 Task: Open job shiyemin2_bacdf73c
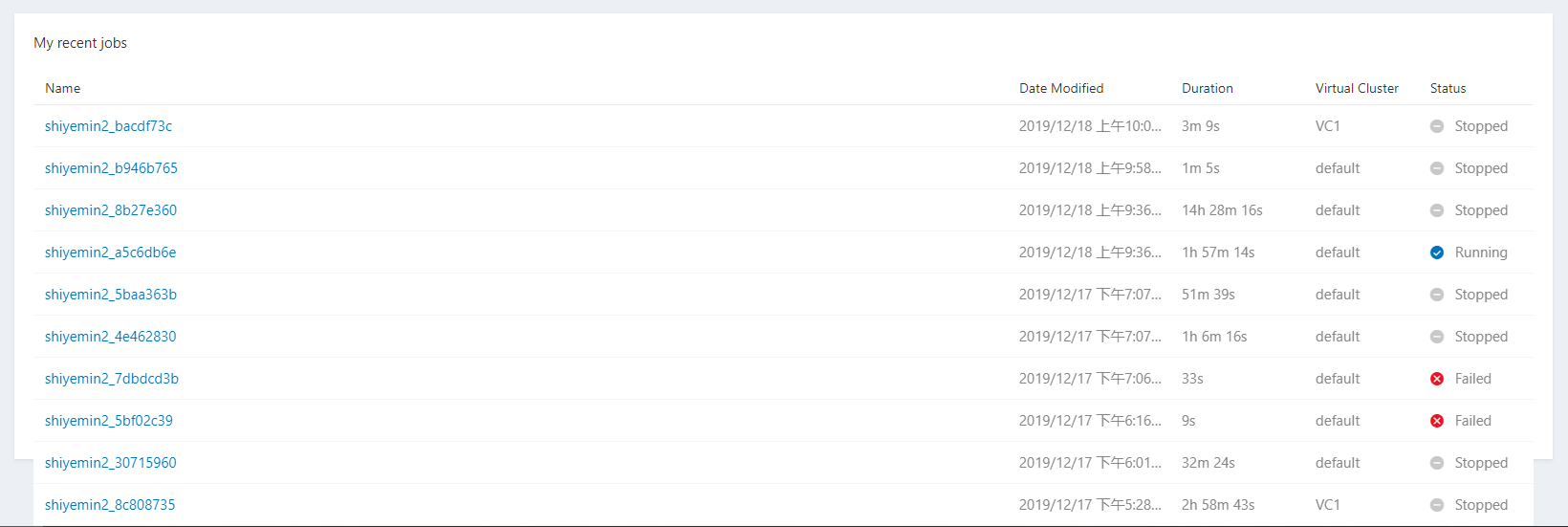click(108, 126)
